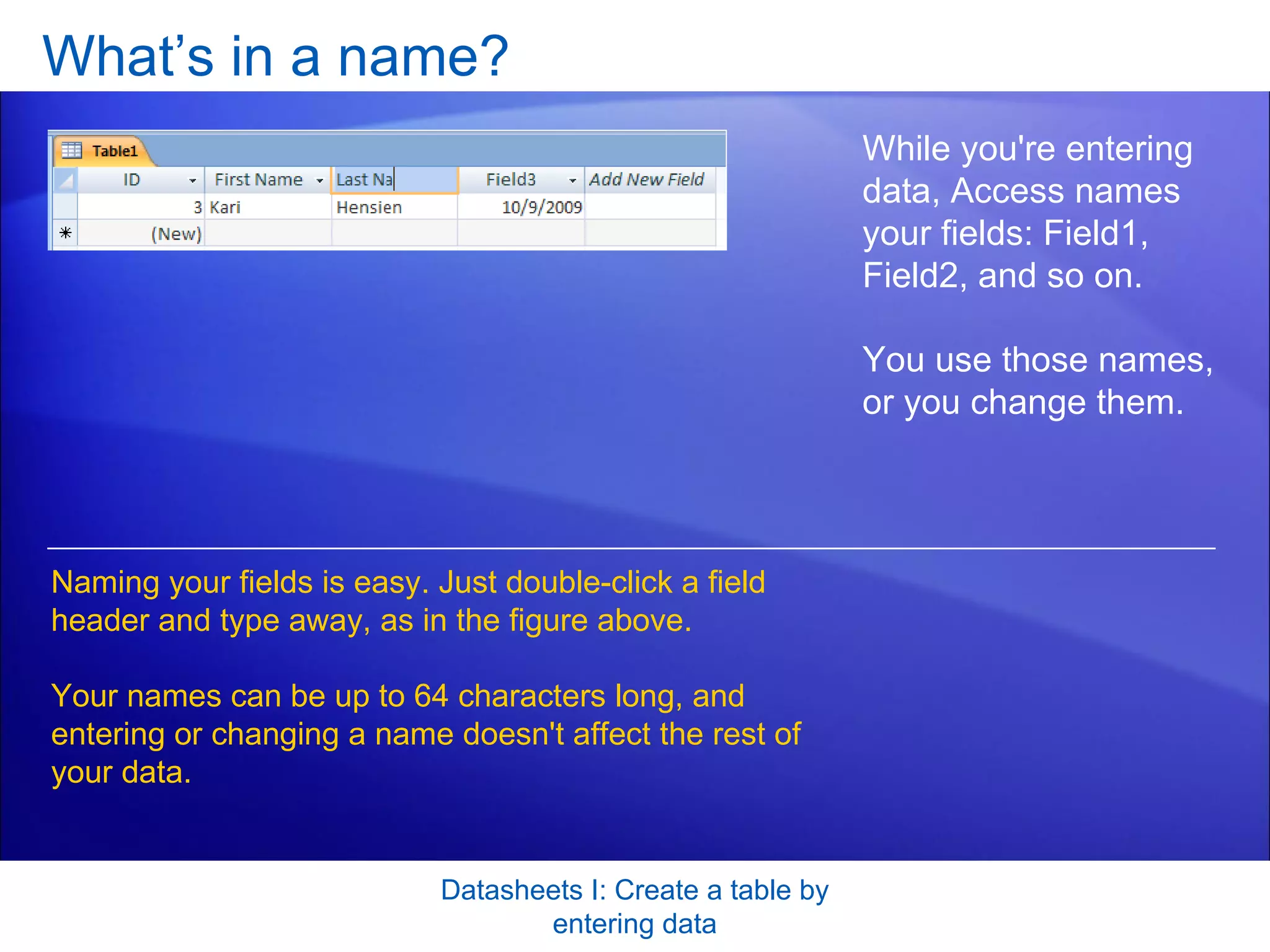Open the Field3 column dropdown arrow
1270x952 pixels.
coord(572,180)
